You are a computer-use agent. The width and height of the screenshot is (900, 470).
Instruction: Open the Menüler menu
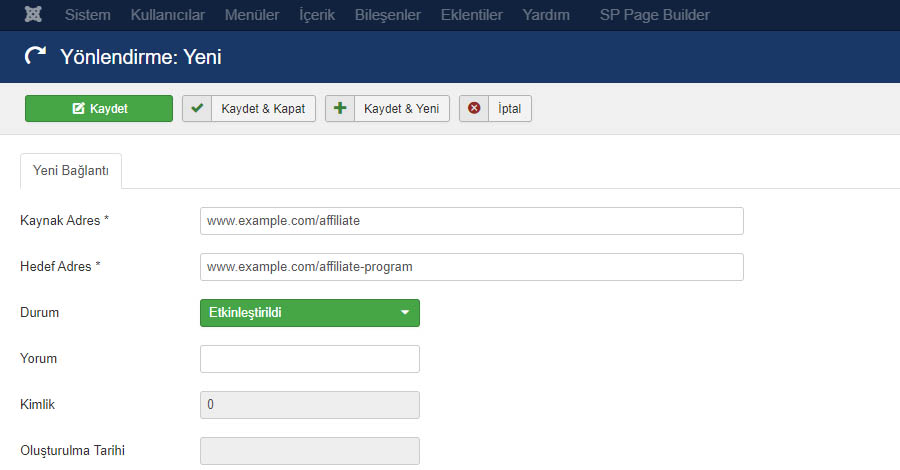[x=252, y=15]
